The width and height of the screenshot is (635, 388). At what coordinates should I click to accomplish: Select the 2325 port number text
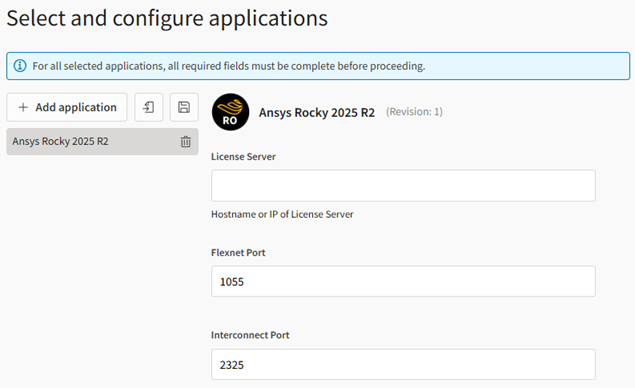point(232,365)
